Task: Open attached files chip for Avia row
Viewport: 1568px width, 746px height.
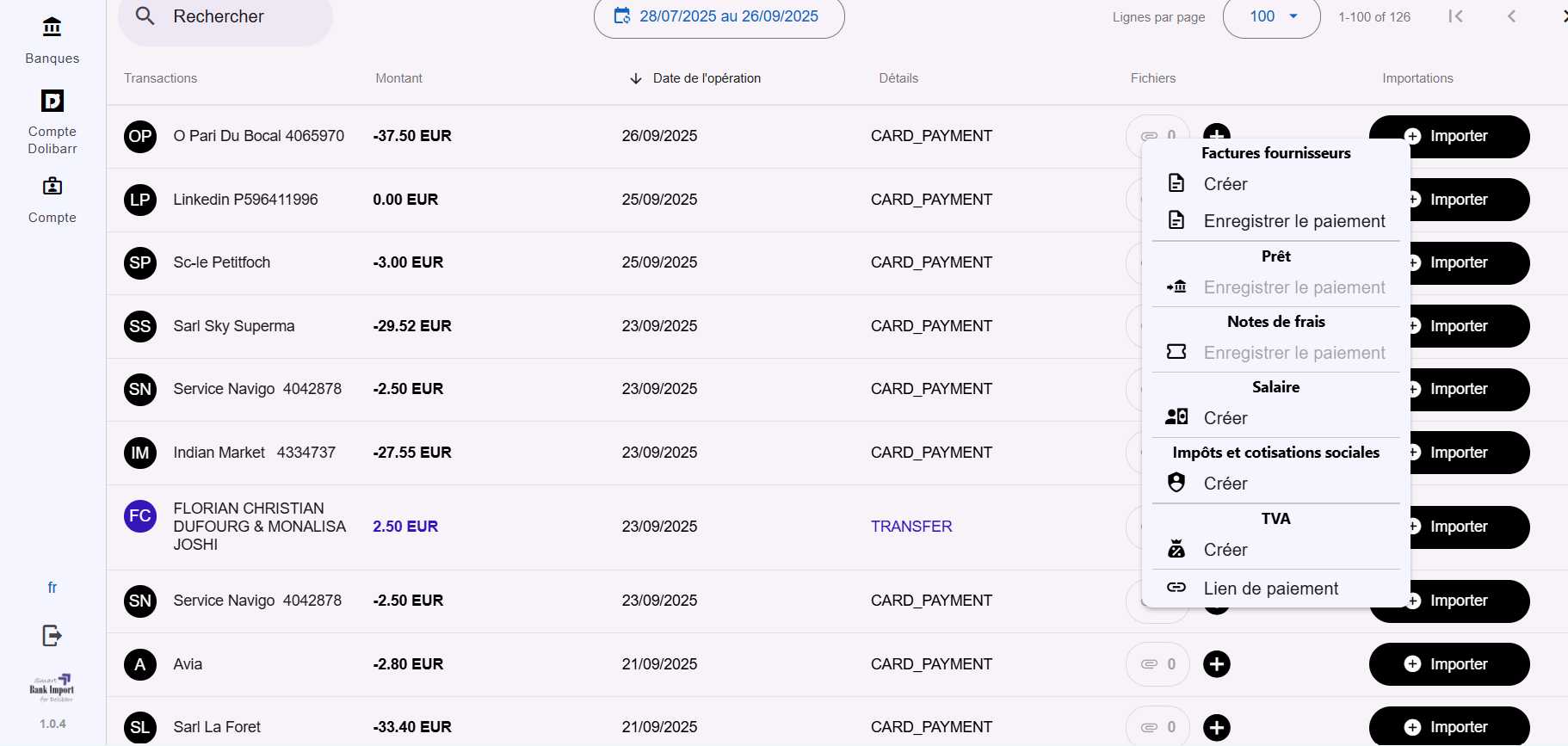Action: (x=1157, y=664)
